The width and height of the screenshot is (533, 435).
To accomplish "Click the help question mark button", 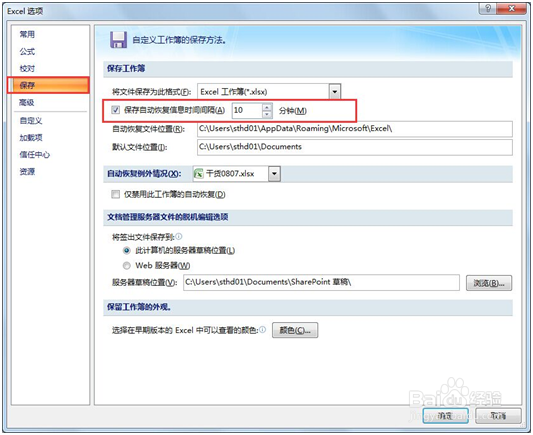I will (x=487, y=8).
